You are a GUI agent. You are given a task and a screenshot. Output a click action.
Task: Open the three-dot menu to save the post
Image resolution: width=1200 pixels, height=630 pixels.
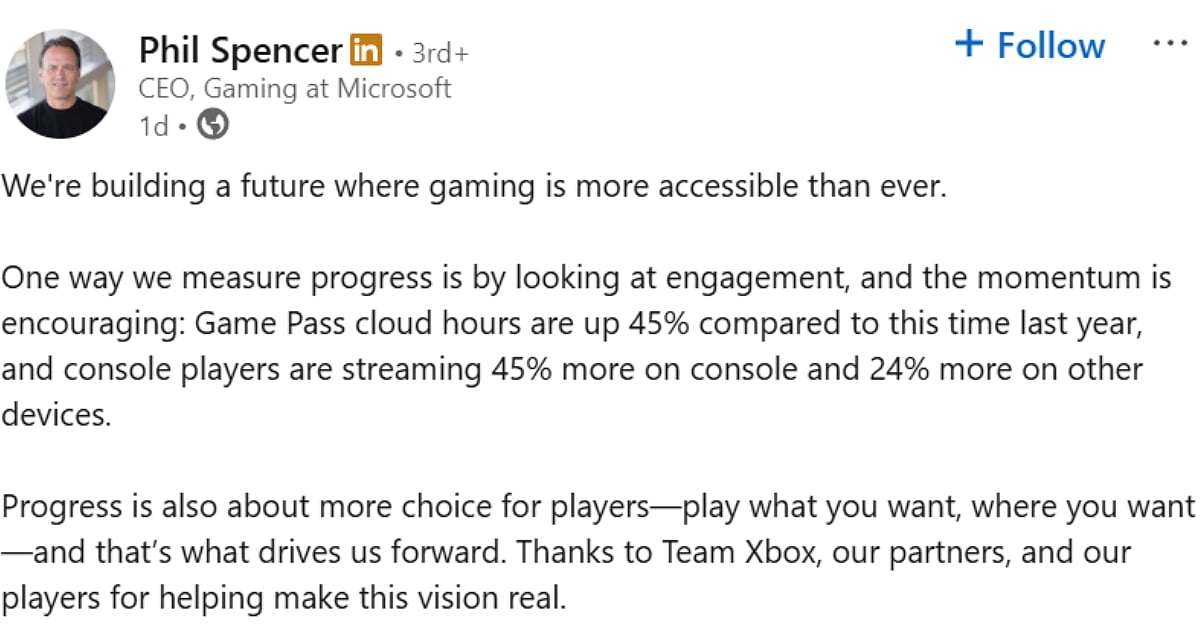pos(1170,42)
